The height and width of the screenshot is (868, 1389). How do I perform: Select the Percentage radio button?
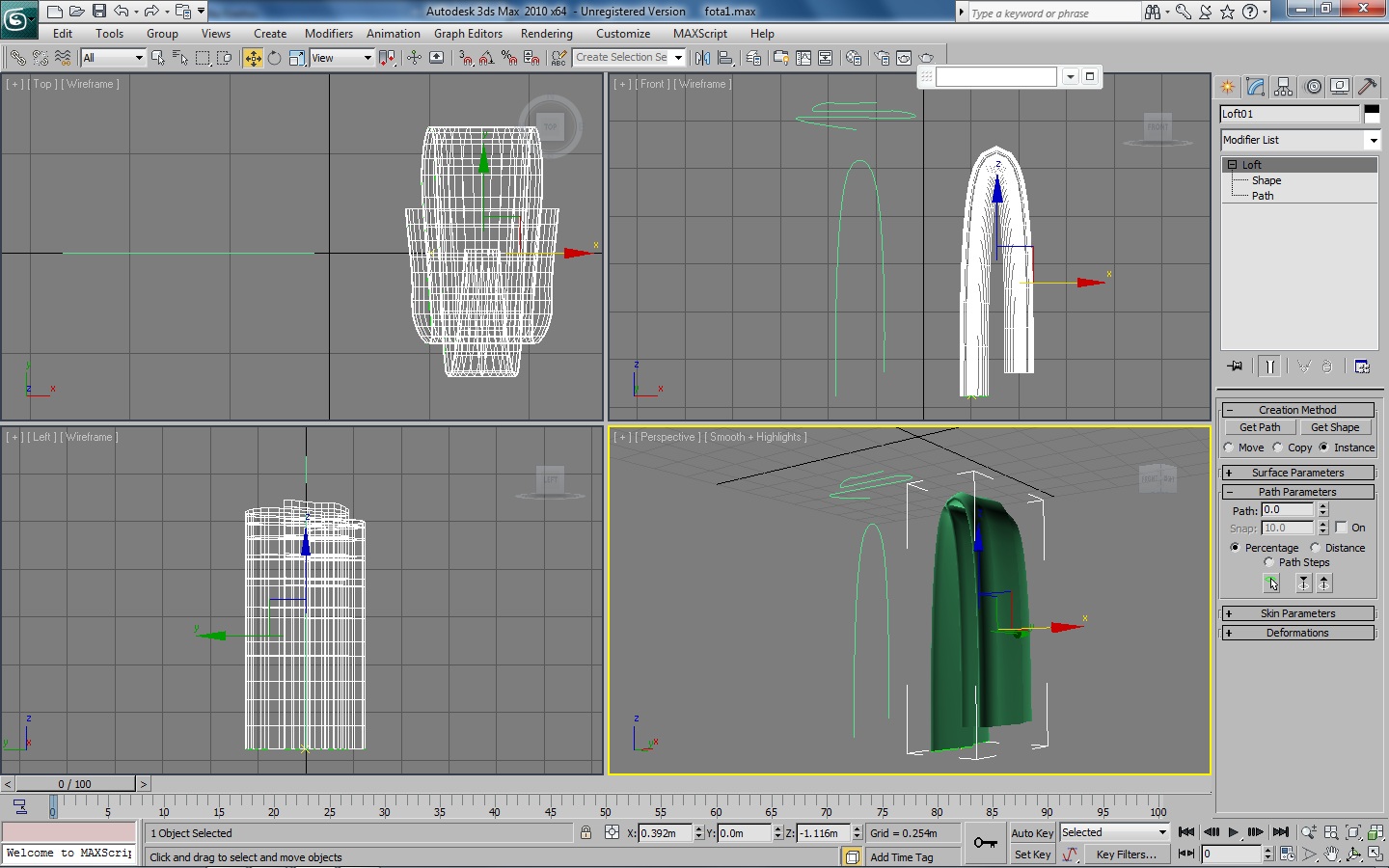coord(1235,548)
